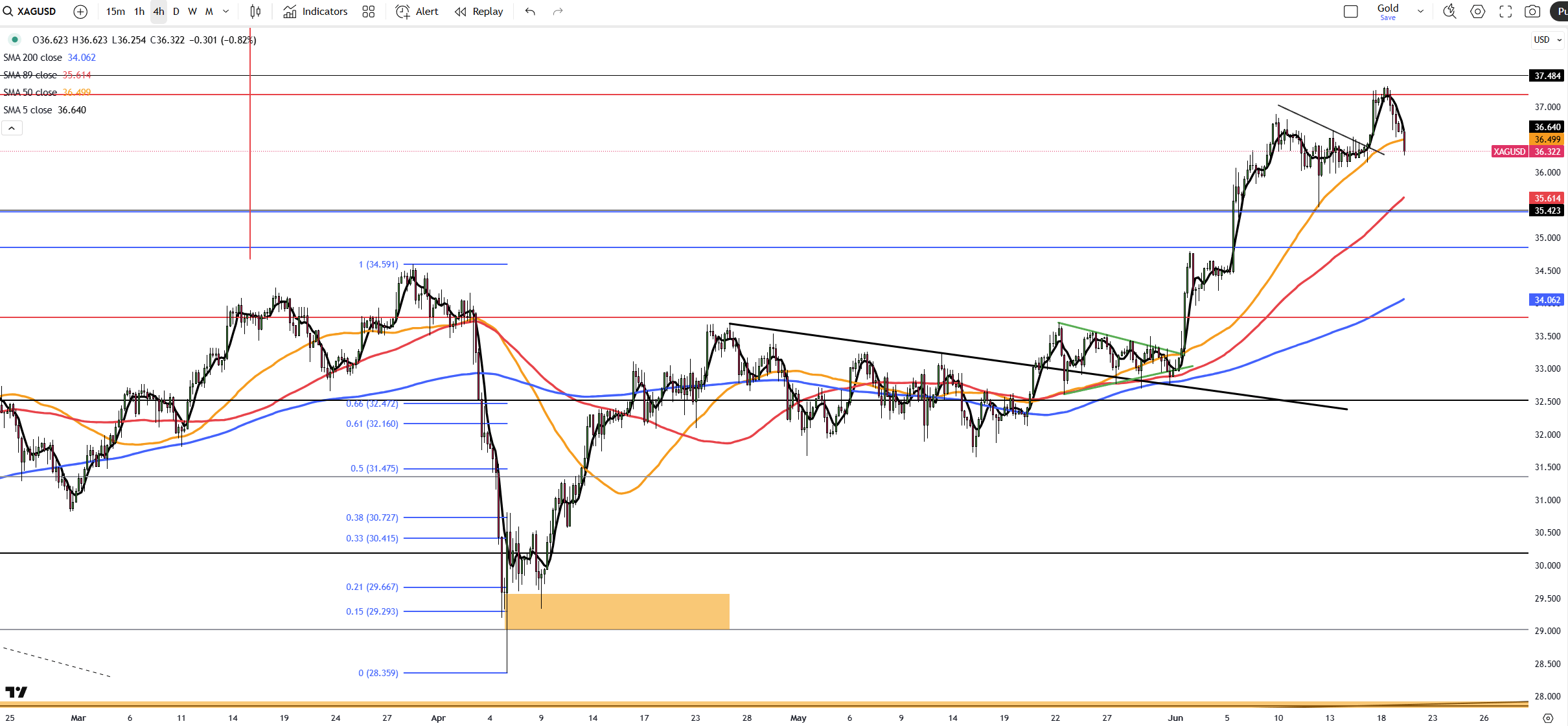The width and height of the screenshot is (1568, 726).
Task: Click the layout selector square icon
Action: [x=1351, y=12]
